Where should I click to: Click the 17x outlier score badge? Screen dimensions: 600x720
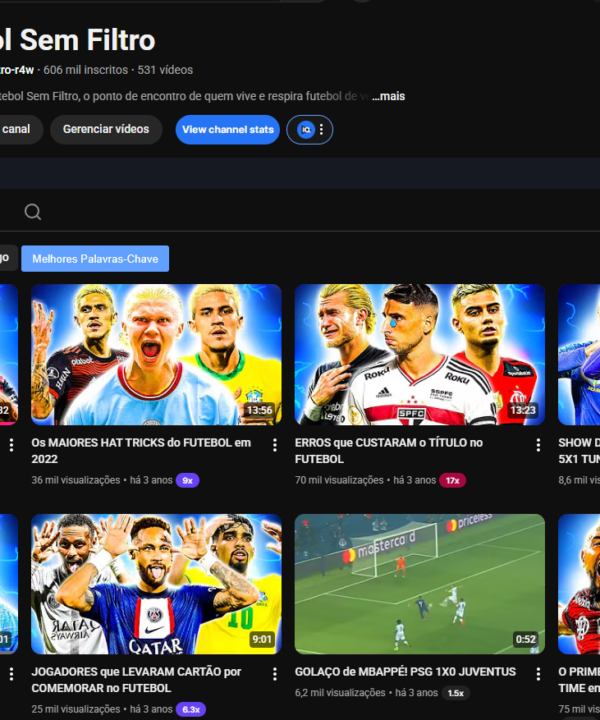(452, 480)
